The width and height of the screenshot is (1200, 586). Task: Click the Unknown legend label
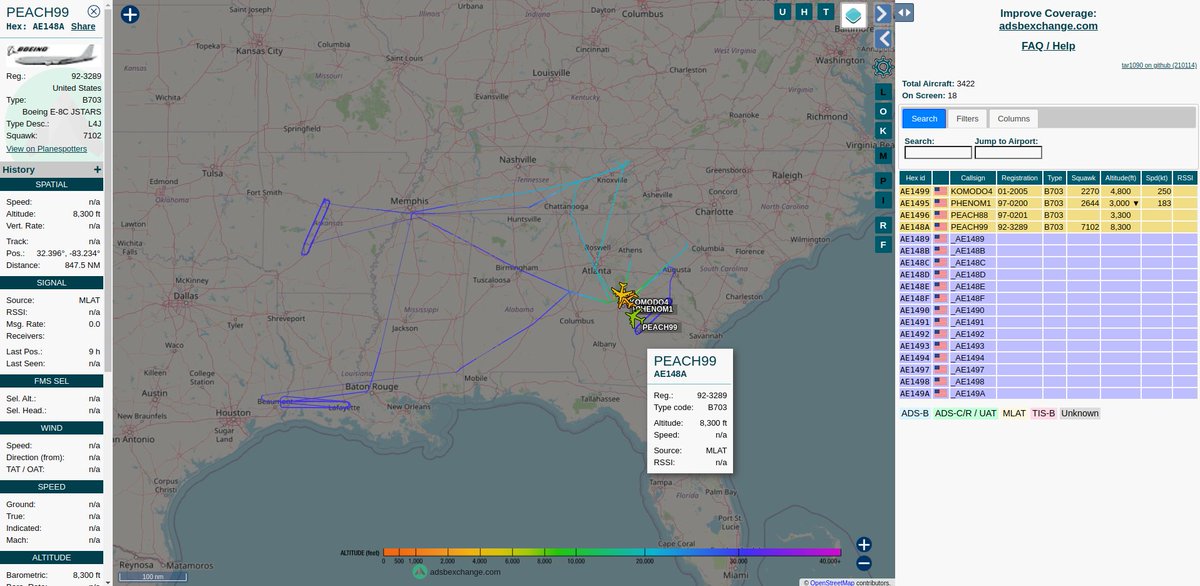pos(1080,413)
